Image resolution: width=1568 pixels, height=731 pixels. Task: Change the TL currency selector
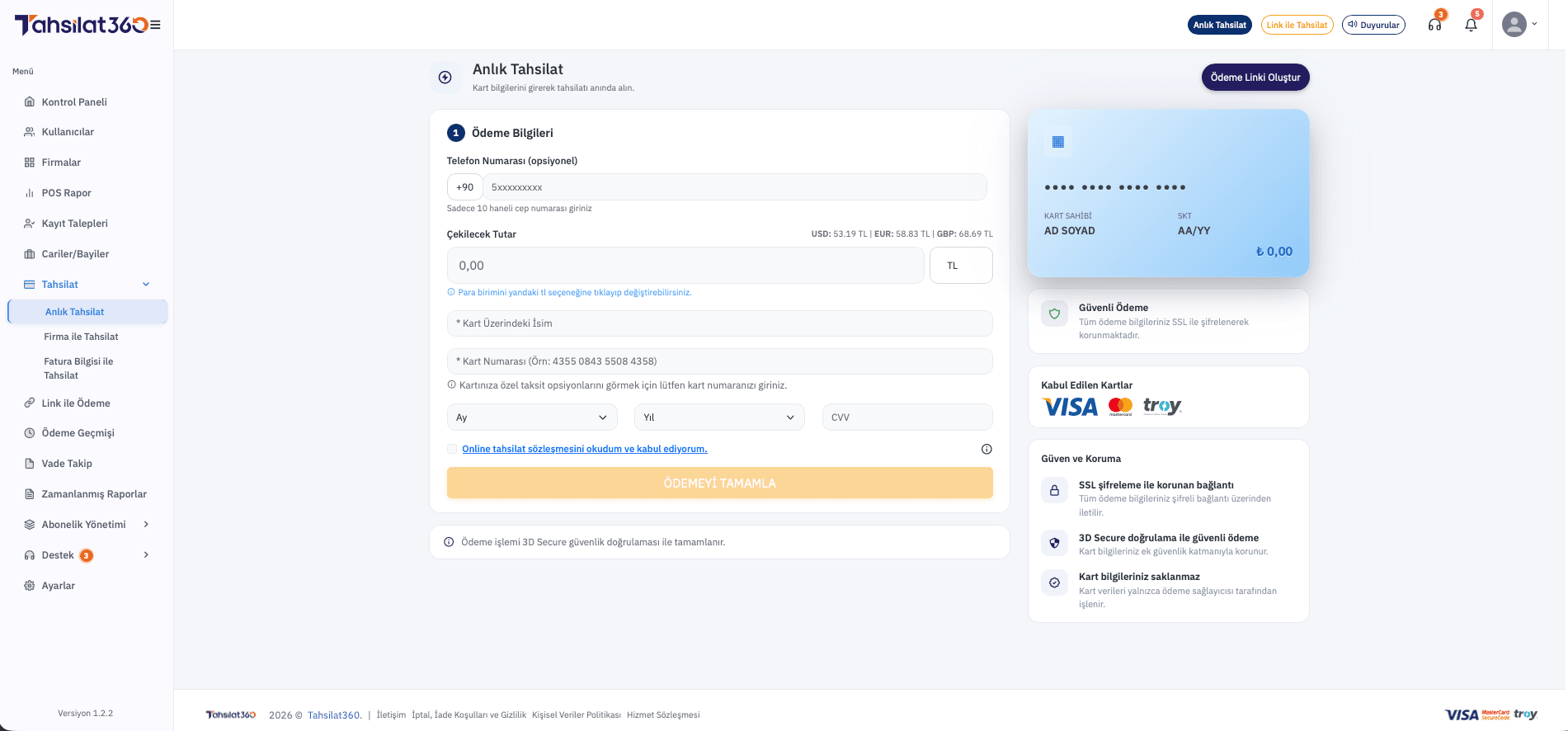(x=961, y=266)
